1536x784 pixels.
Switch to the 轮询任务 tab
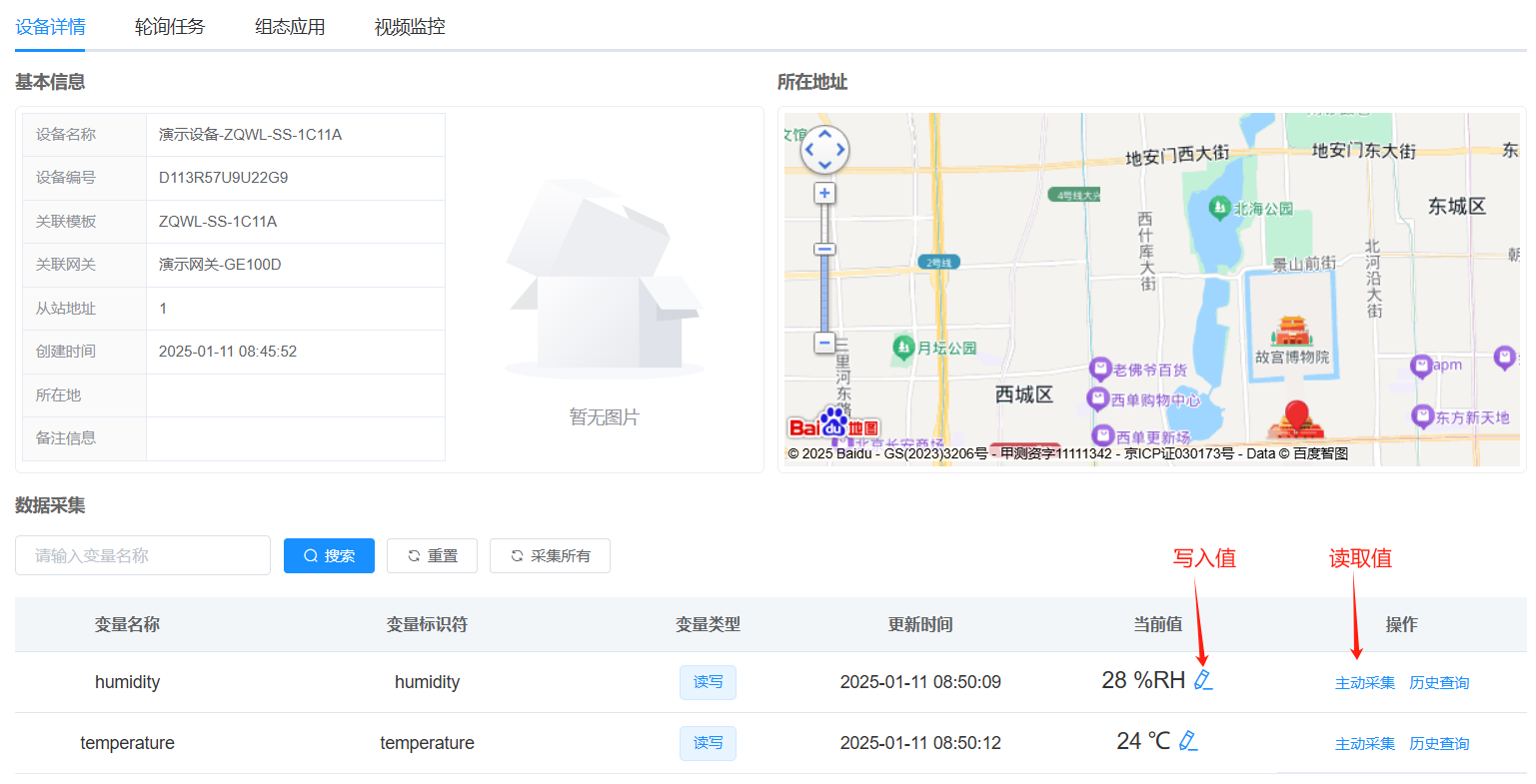[170, 27]
